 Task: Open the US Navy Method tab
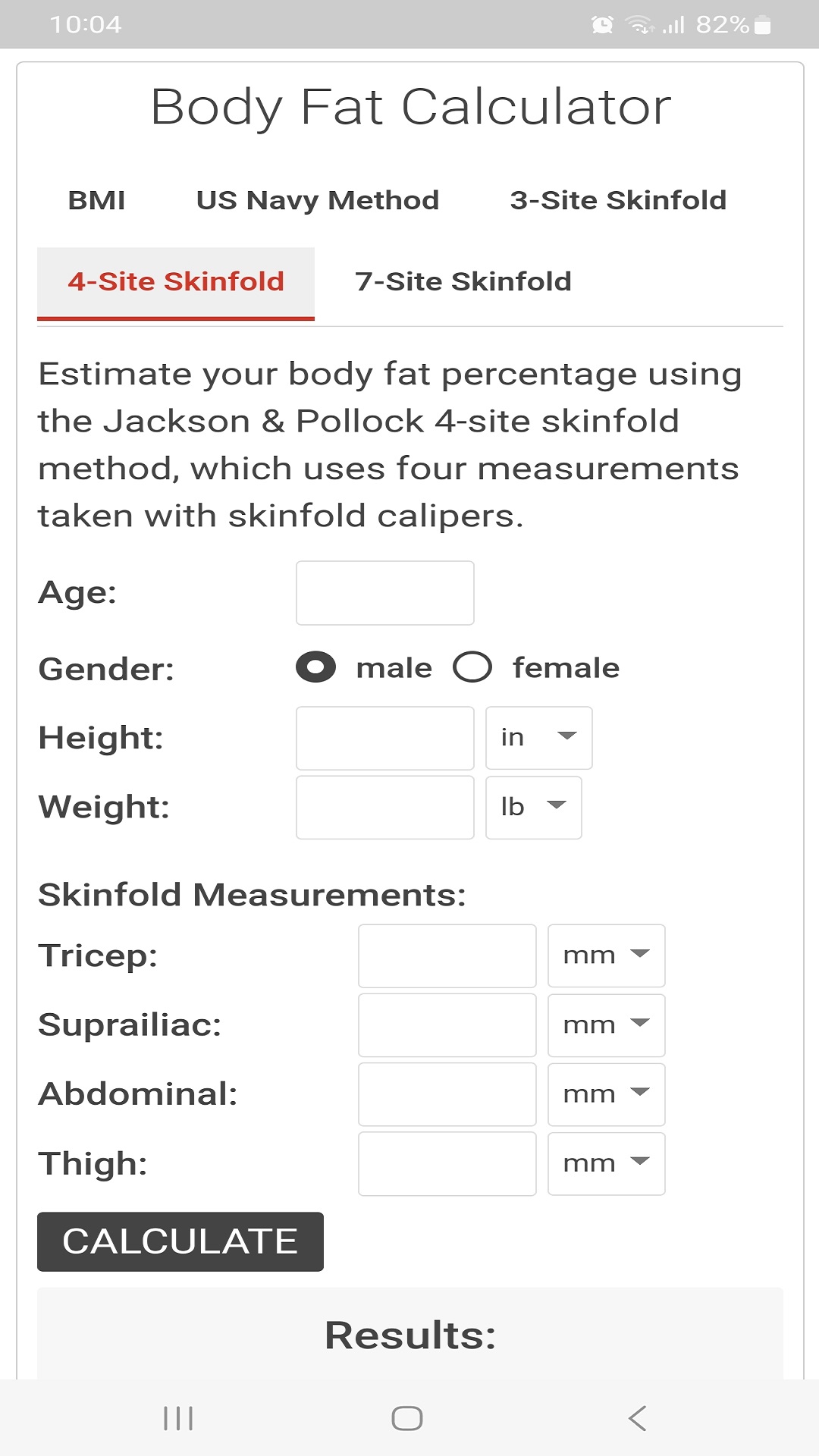[318, 199]
